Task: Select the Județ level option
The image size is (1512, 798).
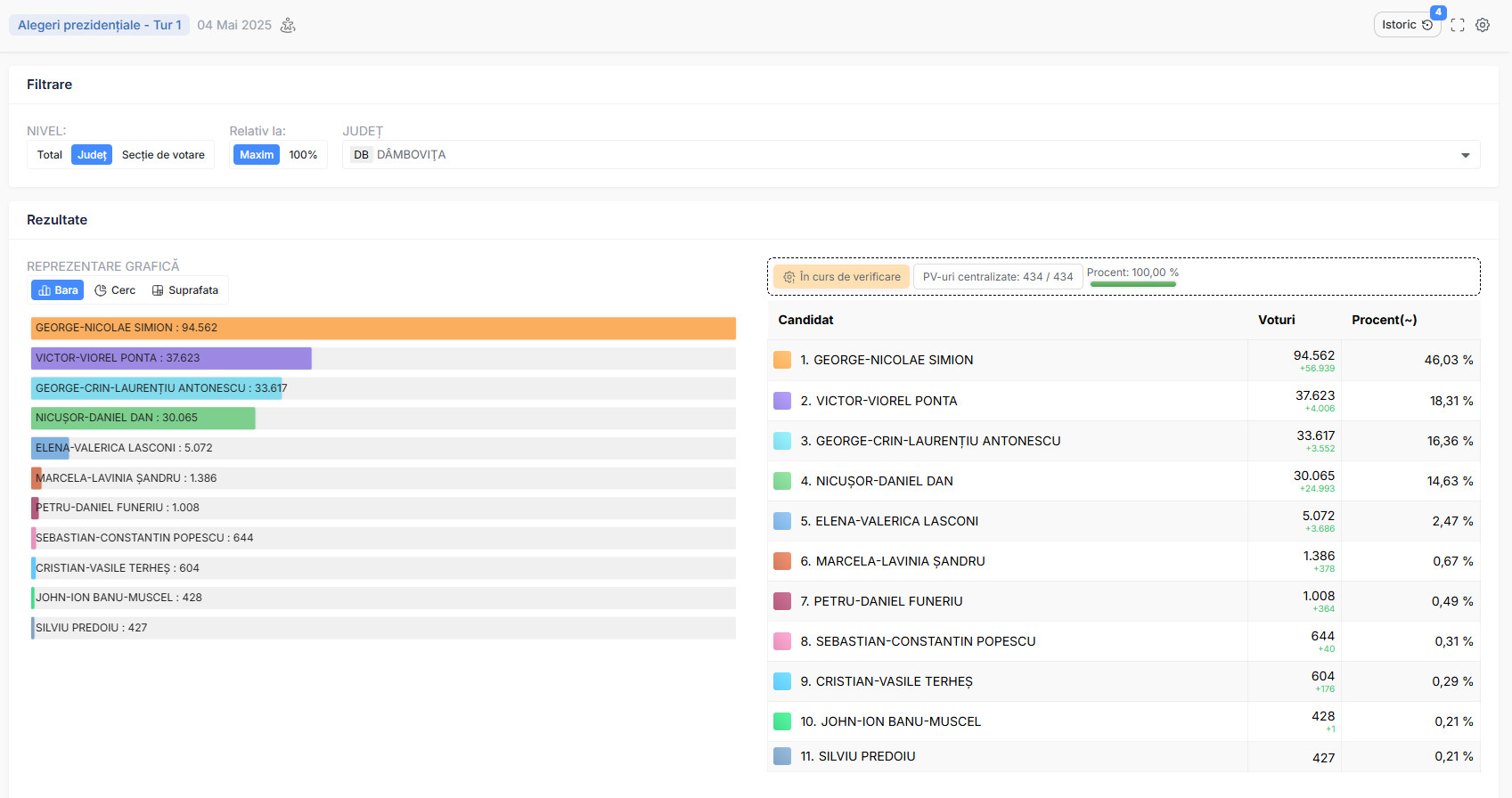Action: tap(92, 155)
